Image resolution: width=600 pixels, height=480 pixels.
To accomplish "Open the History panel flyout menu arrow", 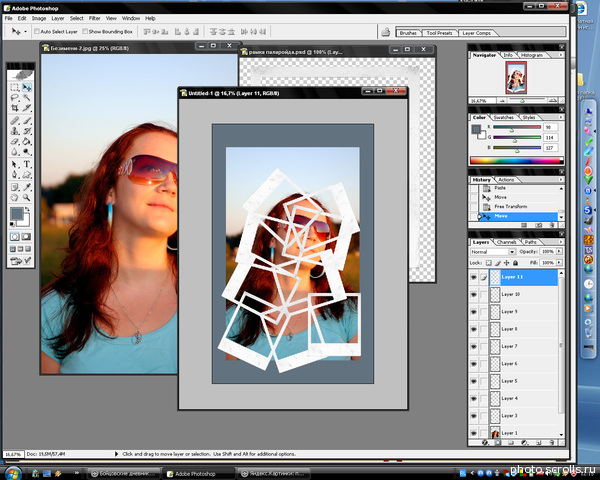I will (x=561, y=180).
